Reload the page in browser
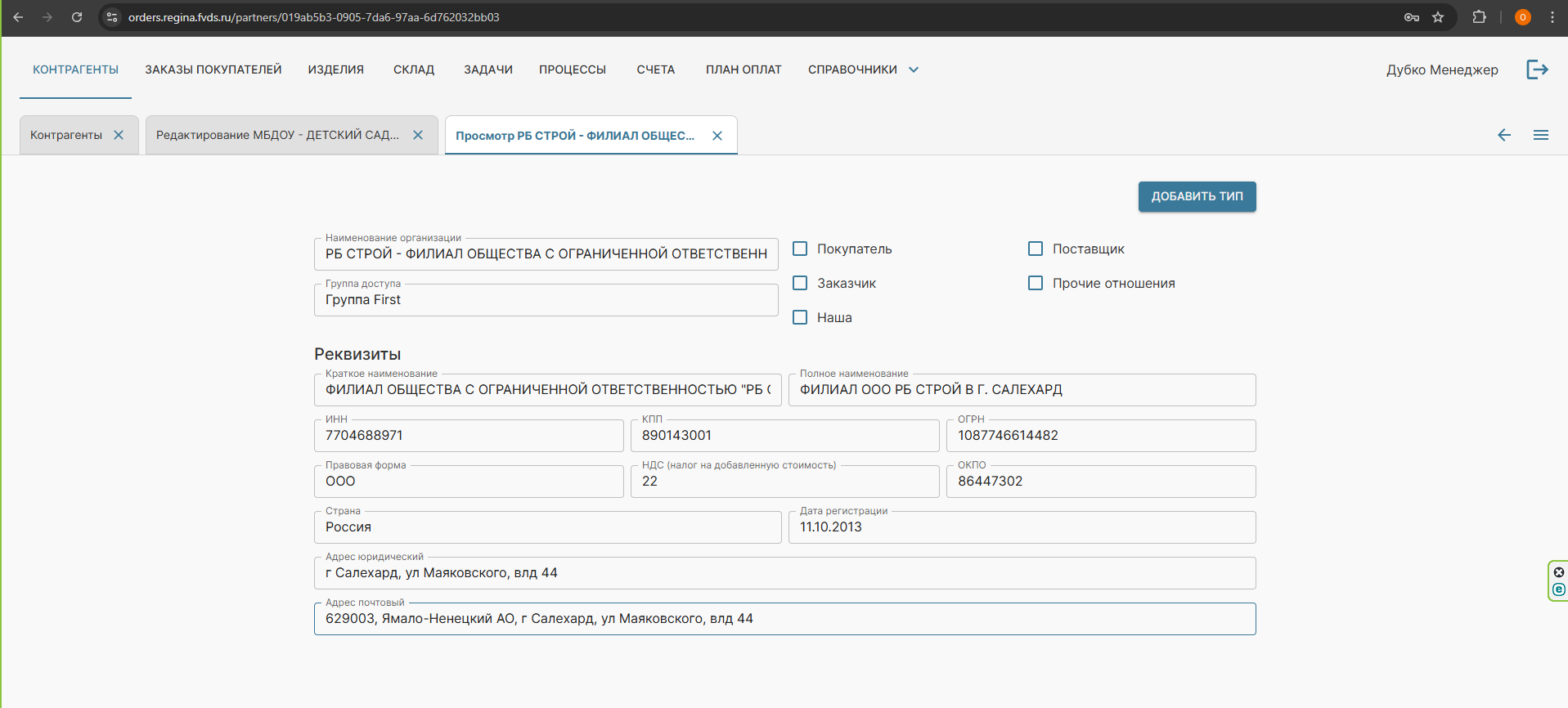Image resolution: width=1568 pixels, height=708 pixels. [77, 17]
